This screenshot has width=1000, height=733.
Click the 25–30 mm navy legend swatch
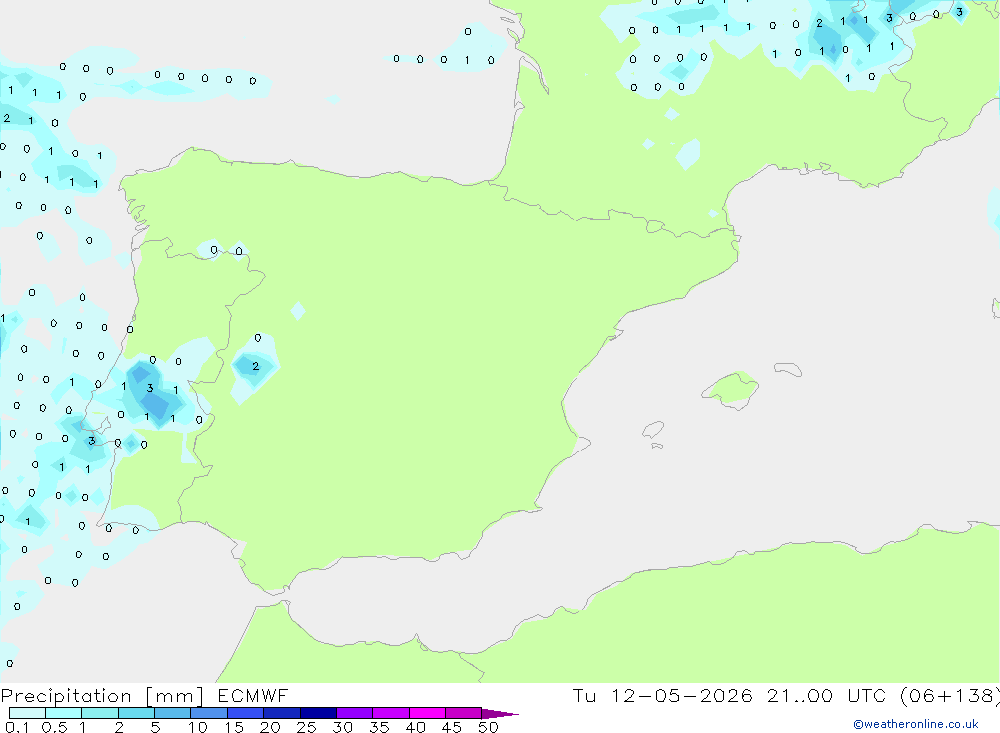click(318, 713)
